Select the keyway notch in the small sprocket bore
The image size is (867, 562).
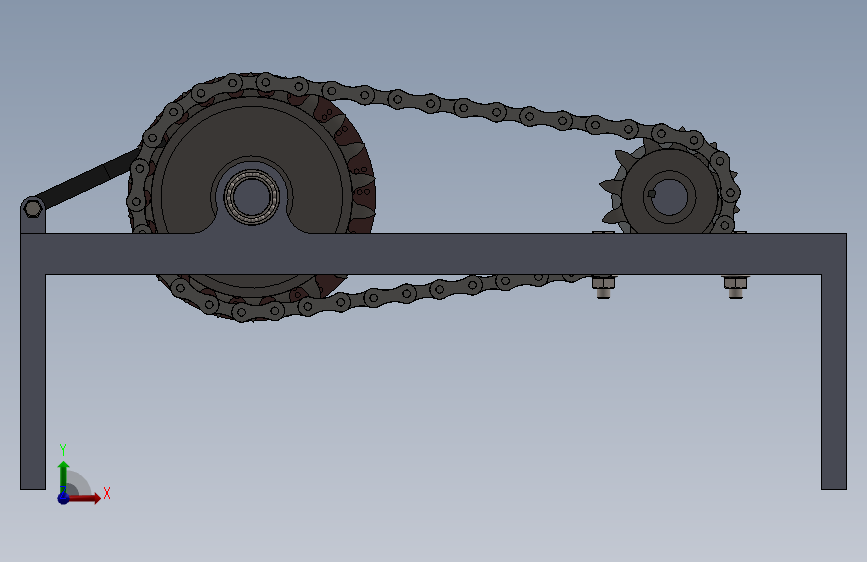pyautogui.click(x=652, y=194)
